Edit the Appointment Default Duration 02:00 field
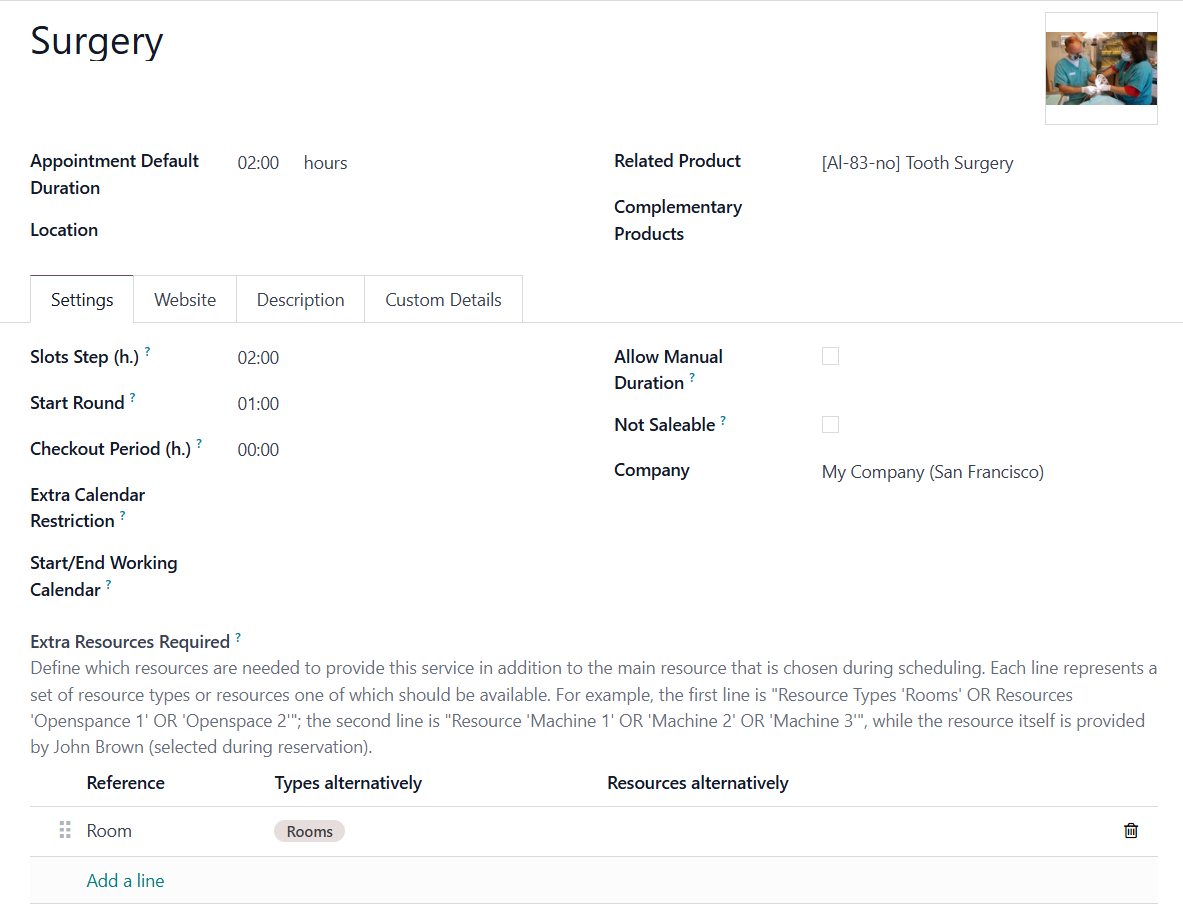This screenshot has width=1183, height=911. click(x=258, y=163)
